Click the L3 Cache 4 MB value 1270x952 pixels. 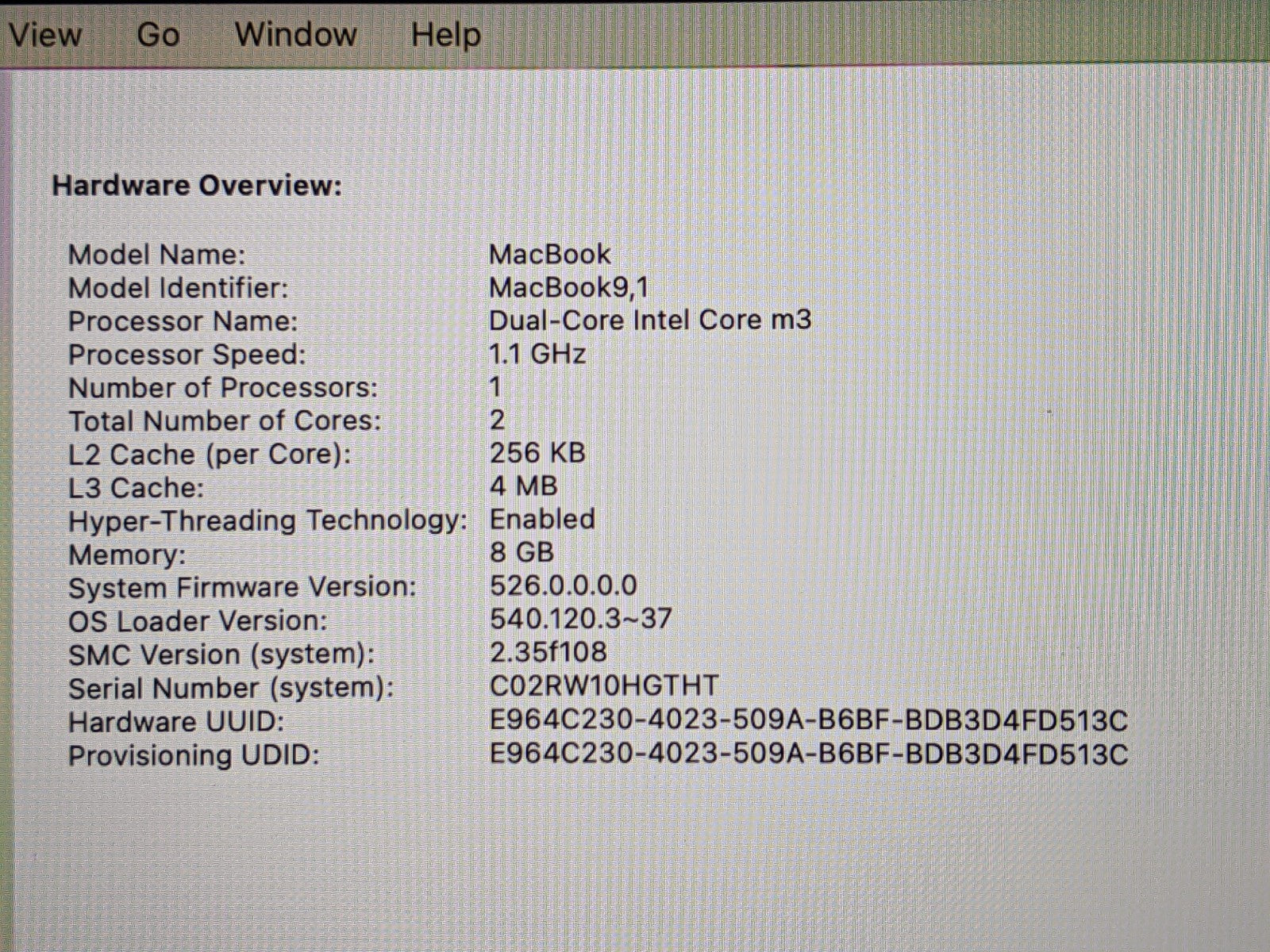(523, 486)
